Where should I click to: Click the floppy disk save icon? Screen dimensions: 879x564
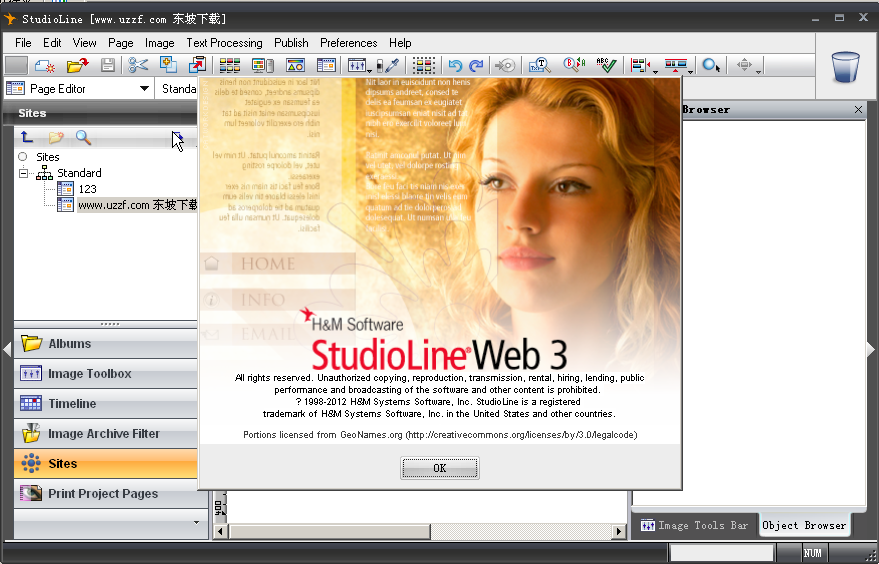click(108, 66)
